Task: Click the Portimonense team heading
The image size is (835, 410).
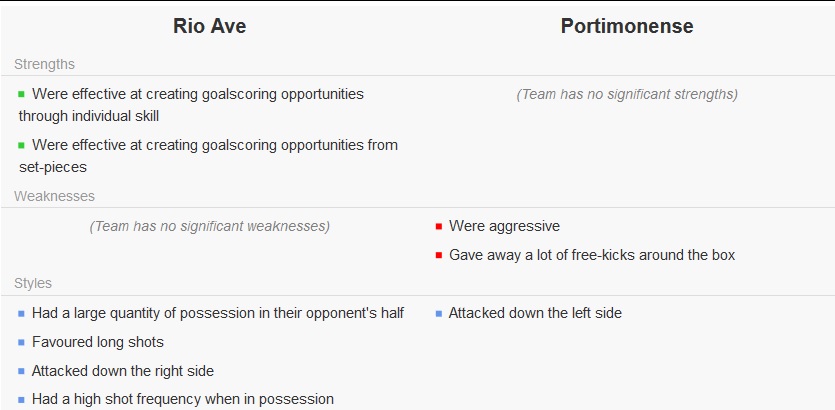Action: pyautogui.click(x=627, y=26)
